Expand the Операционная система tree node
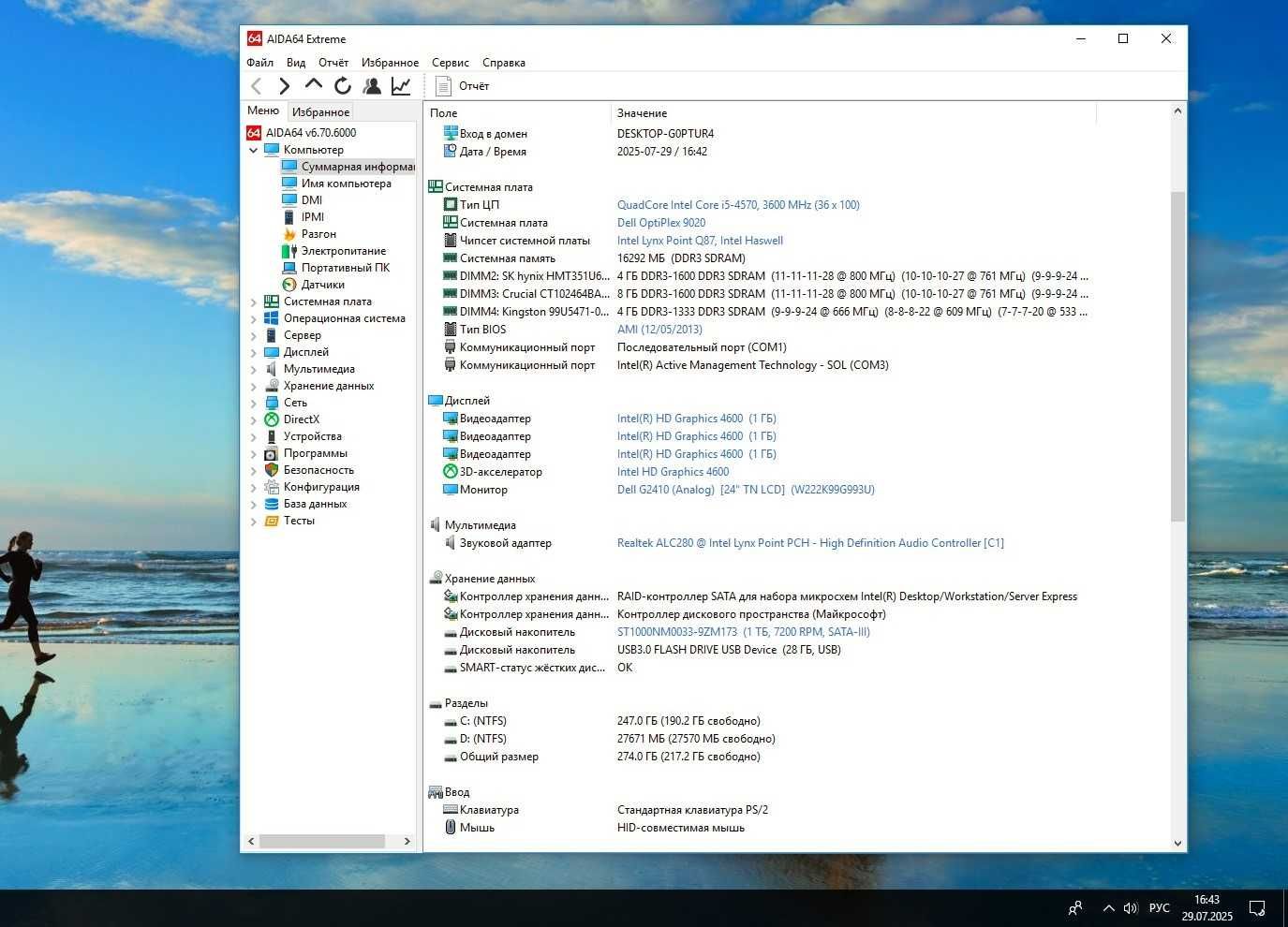The width and height of the screenshot is (1288, 927). [254, 318]
